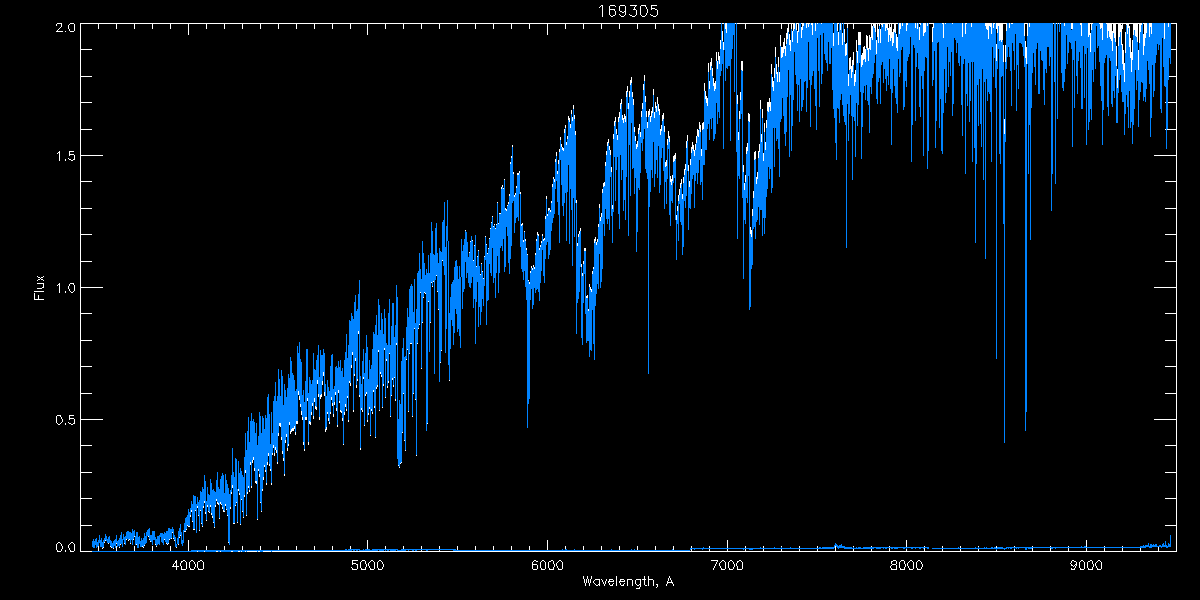Click the Wavelength, A axis label
The height and width of the screenshot is (600, 1200).
click(x=628, y=581)
